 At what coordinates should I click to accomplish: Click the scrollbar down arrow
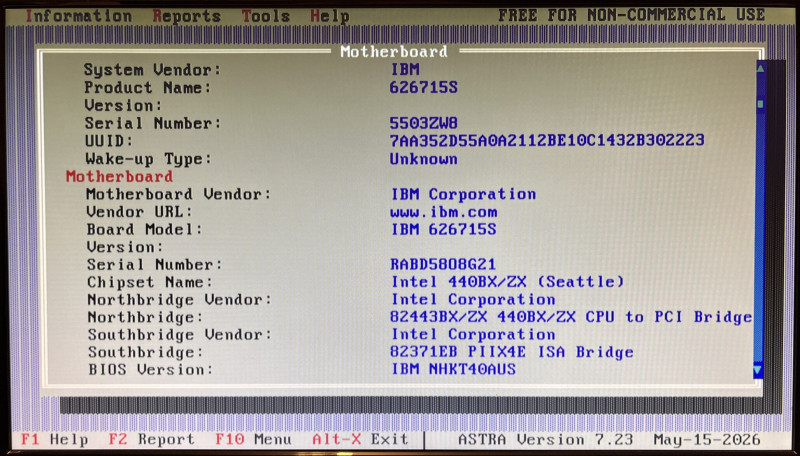point(758,370)
